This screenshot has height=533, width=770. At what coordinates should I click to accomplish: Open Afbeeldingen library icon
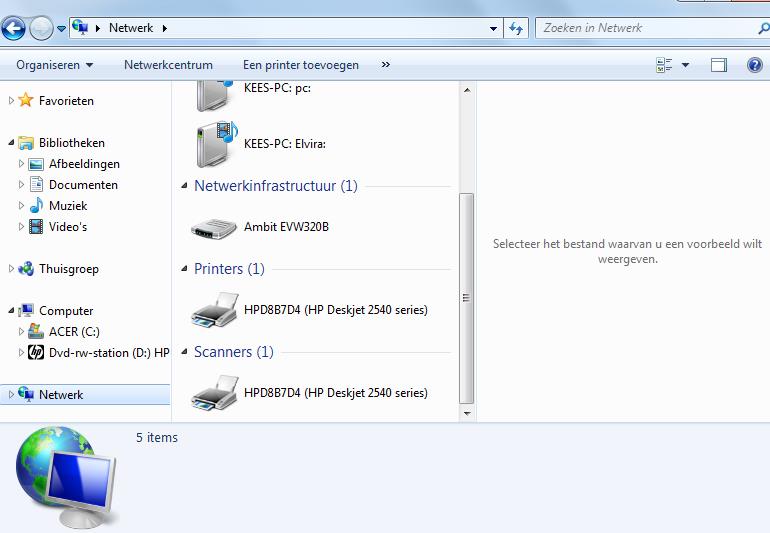pyautogui.click(x=36, y=164)
